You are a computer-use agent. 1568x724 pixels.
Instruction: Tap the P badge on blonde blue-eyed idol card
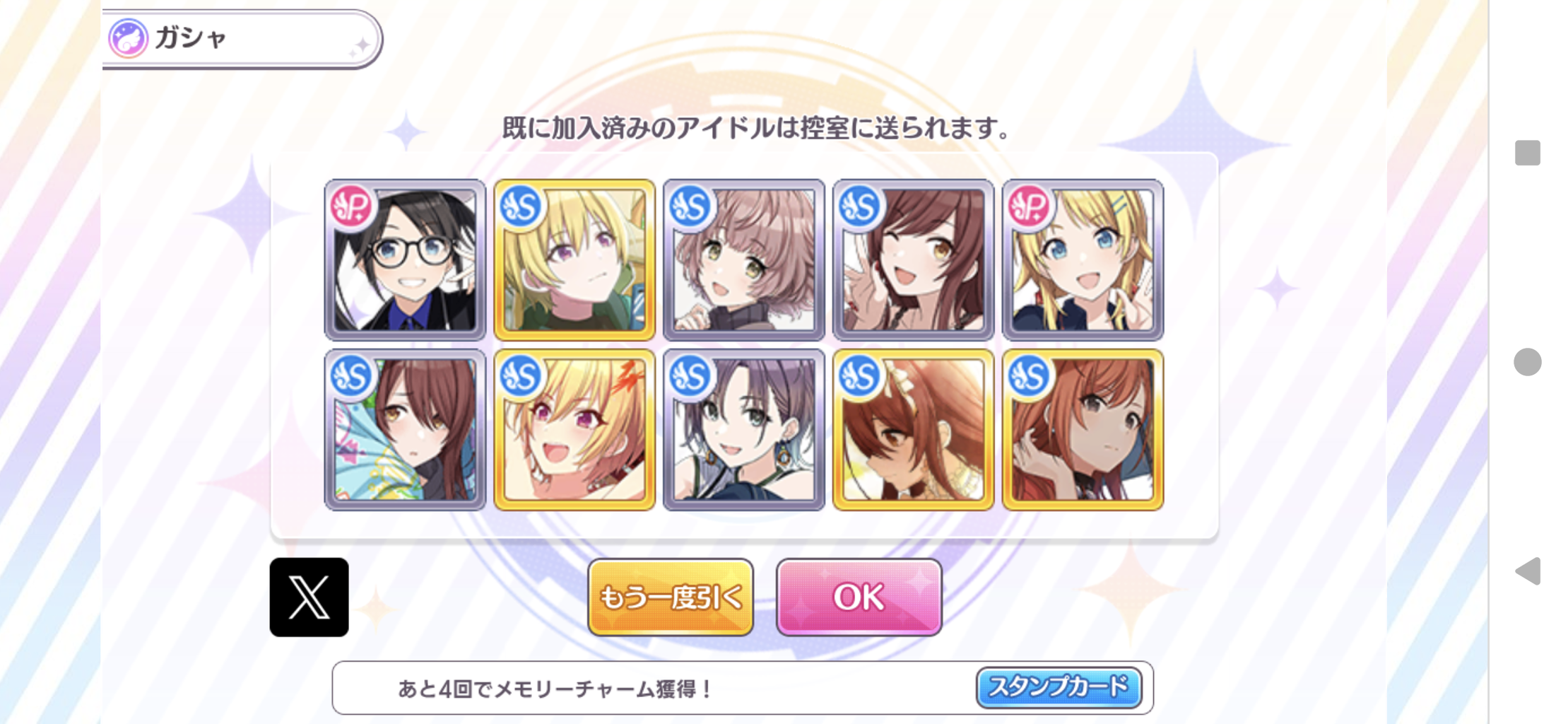click(1029, 206)
